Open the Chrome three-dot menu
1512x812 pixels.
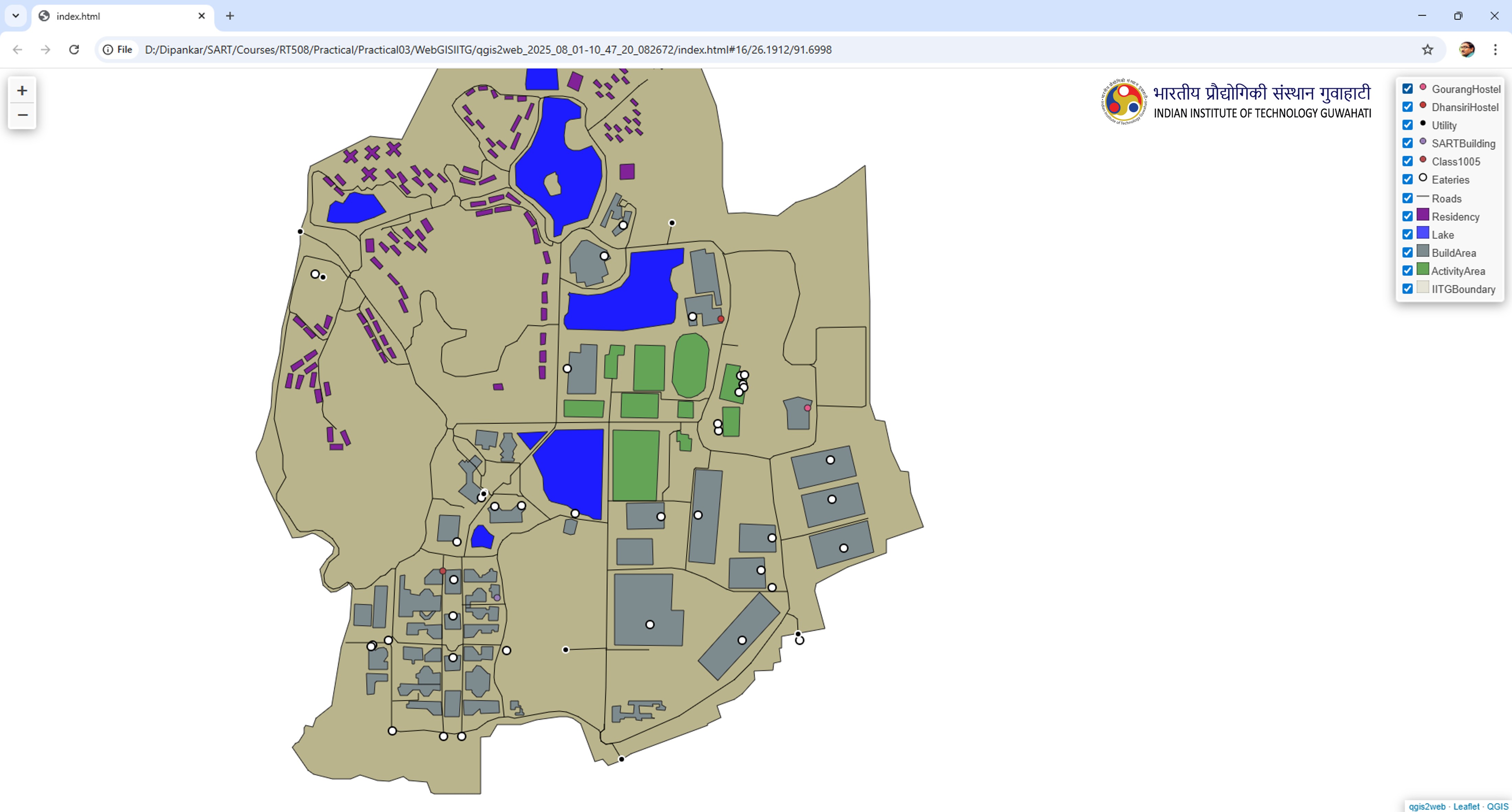pos(1495,49)
